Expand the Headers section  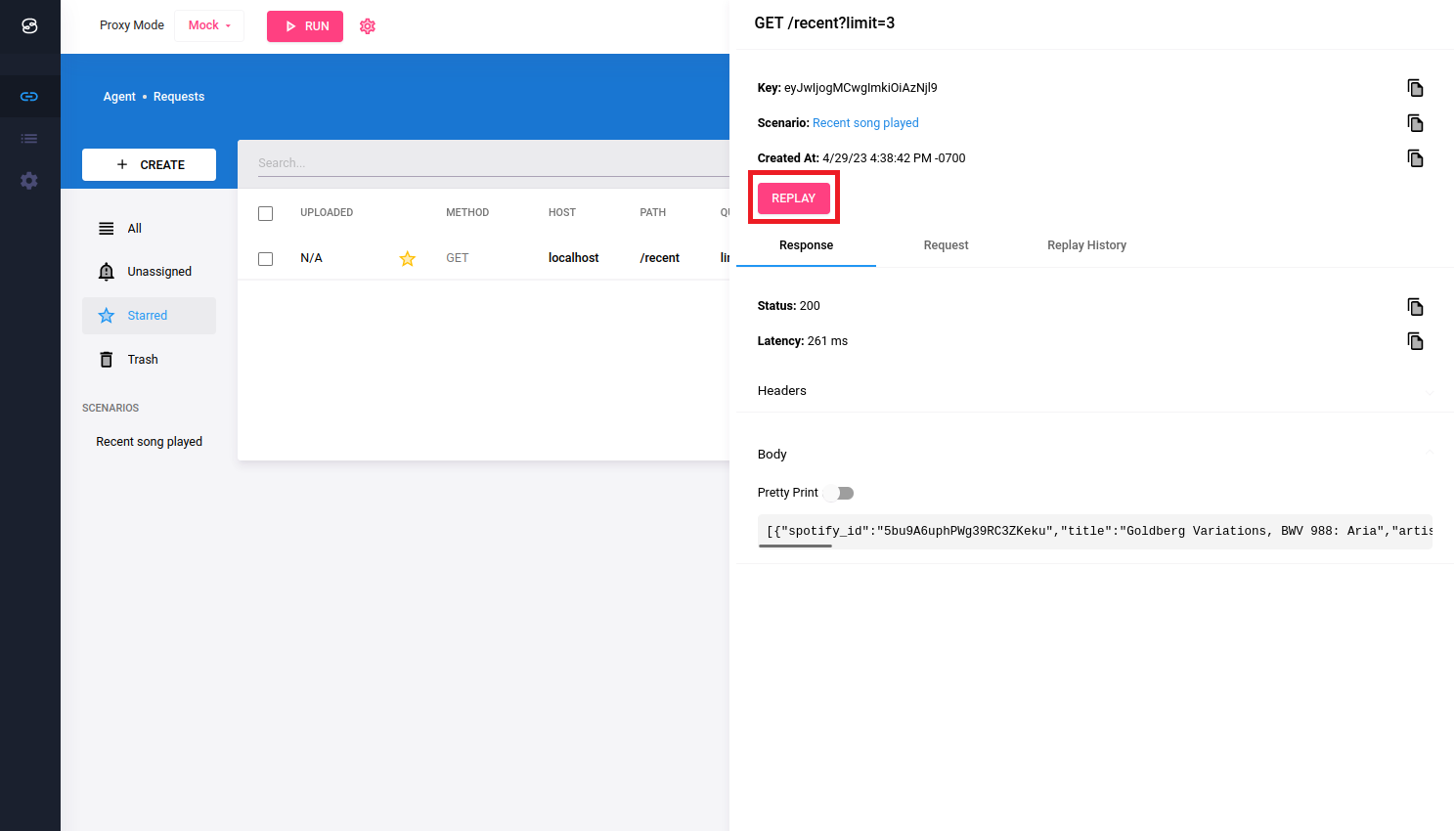coord(1430,392)
